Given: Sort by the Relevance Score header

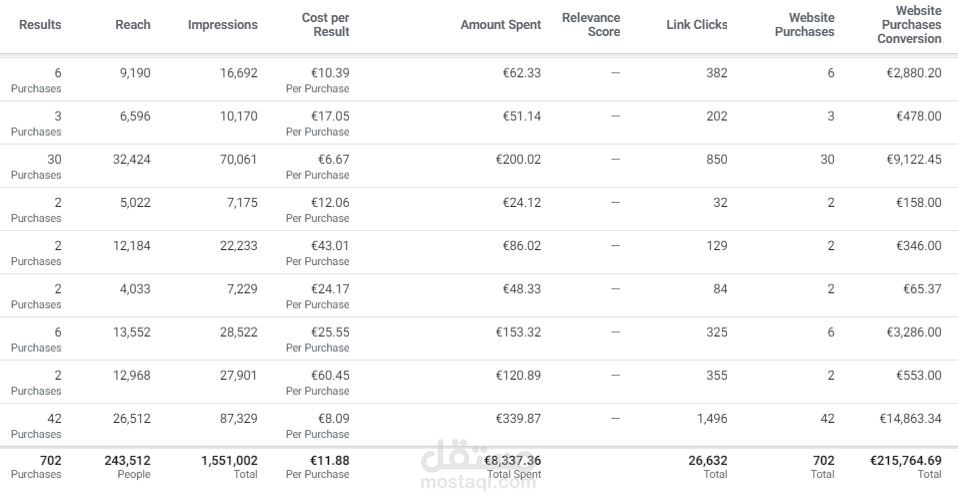Looking at the screenshot, I should pyautogui.click(x=590, y=25).
